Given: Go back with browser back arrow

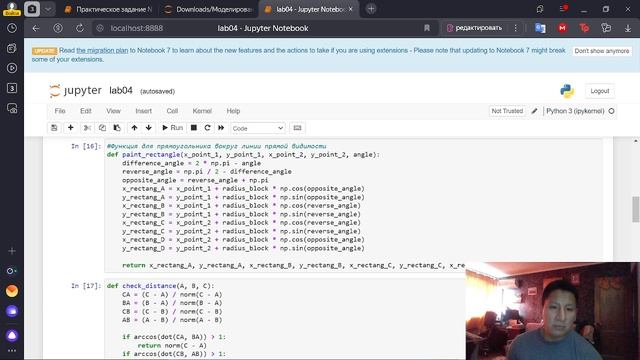Looking at the screenshot, I should coord(36,28).
